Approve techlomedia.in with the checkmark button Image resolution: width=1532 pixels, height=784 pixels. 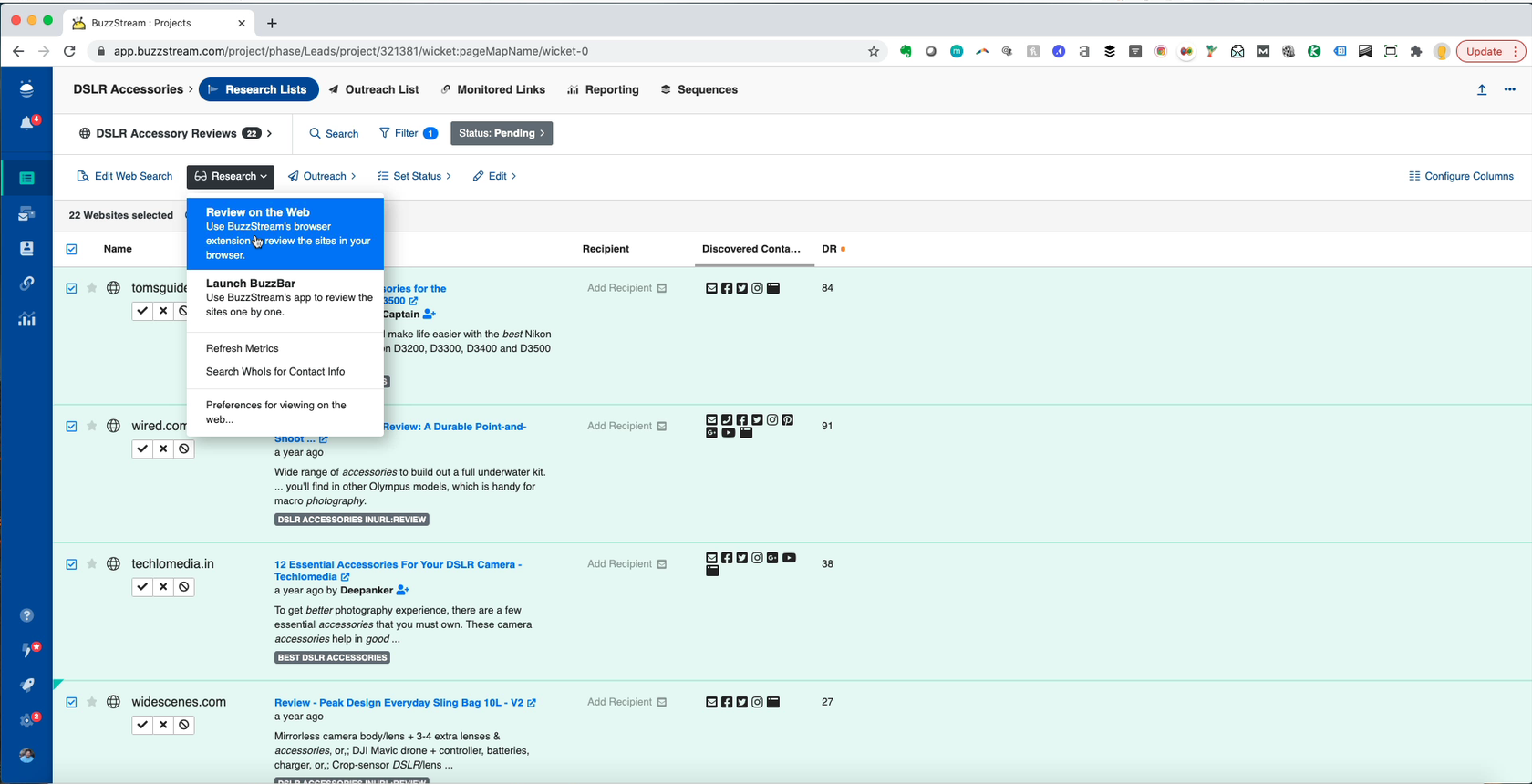point(142,587)
